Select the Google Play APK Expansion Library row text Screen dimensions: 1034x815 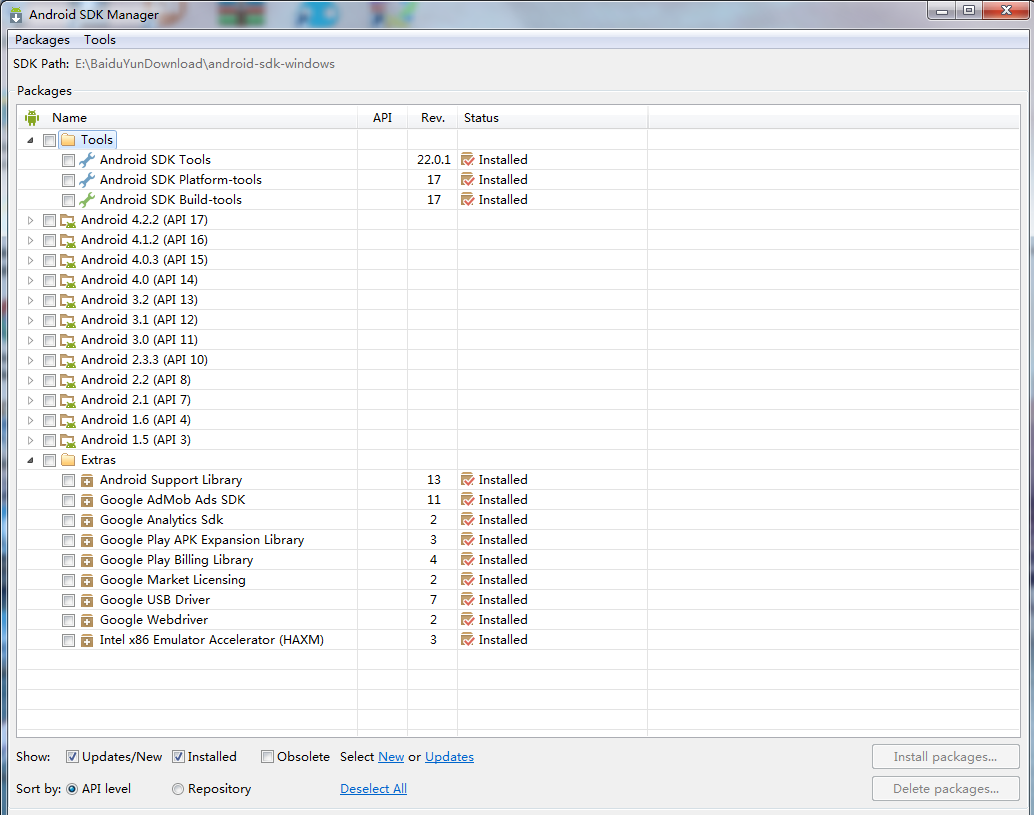click(202, 539)
